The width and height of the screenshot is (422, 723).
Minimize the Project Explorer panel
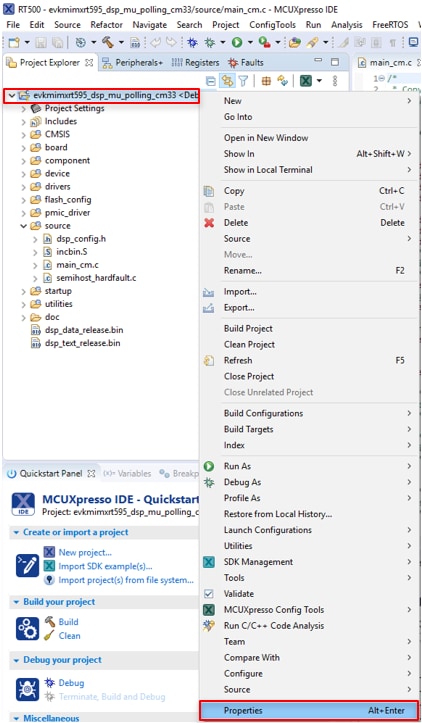[x=319, y=61]
